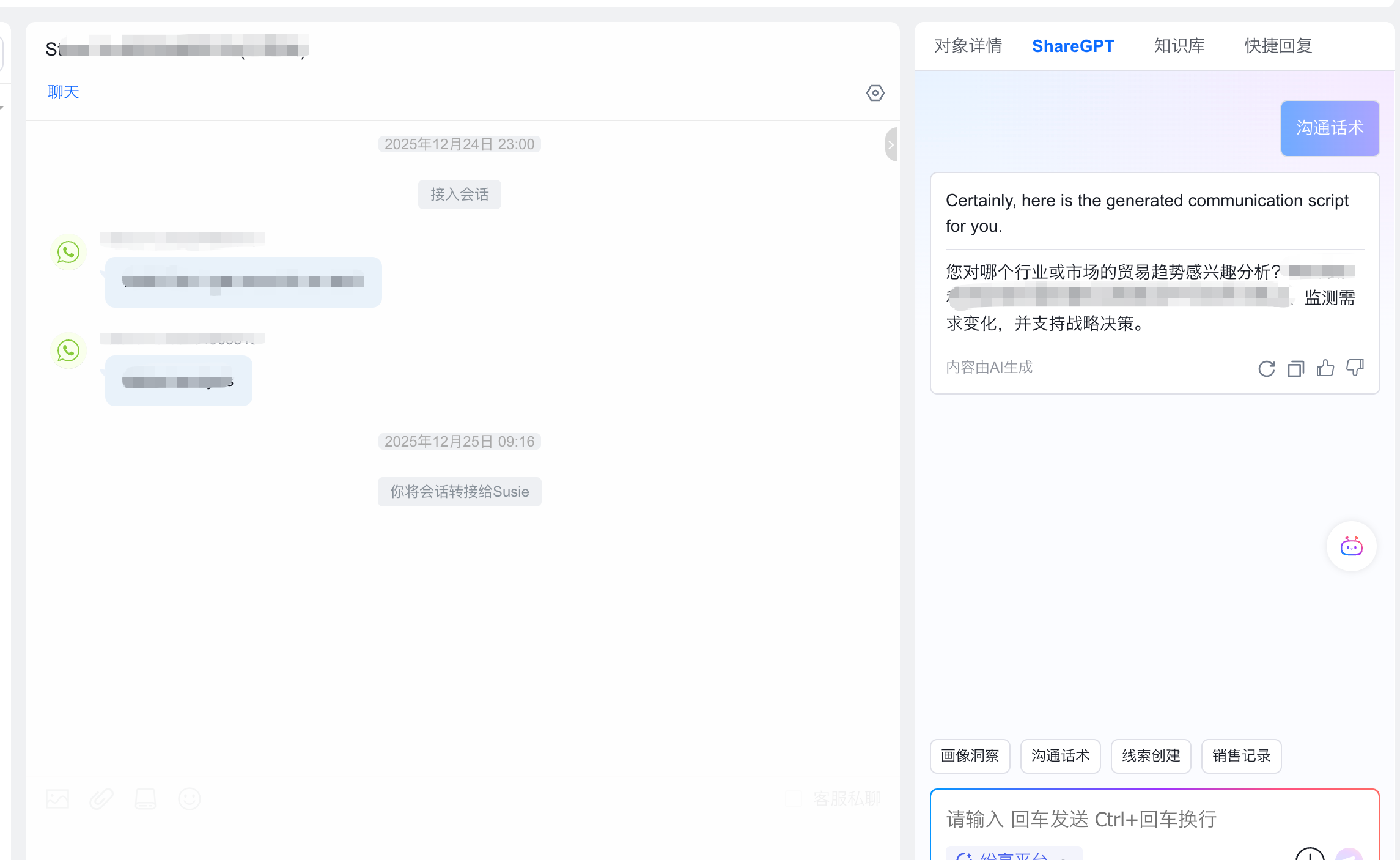Click the insert image icon

tap(57, 799)
